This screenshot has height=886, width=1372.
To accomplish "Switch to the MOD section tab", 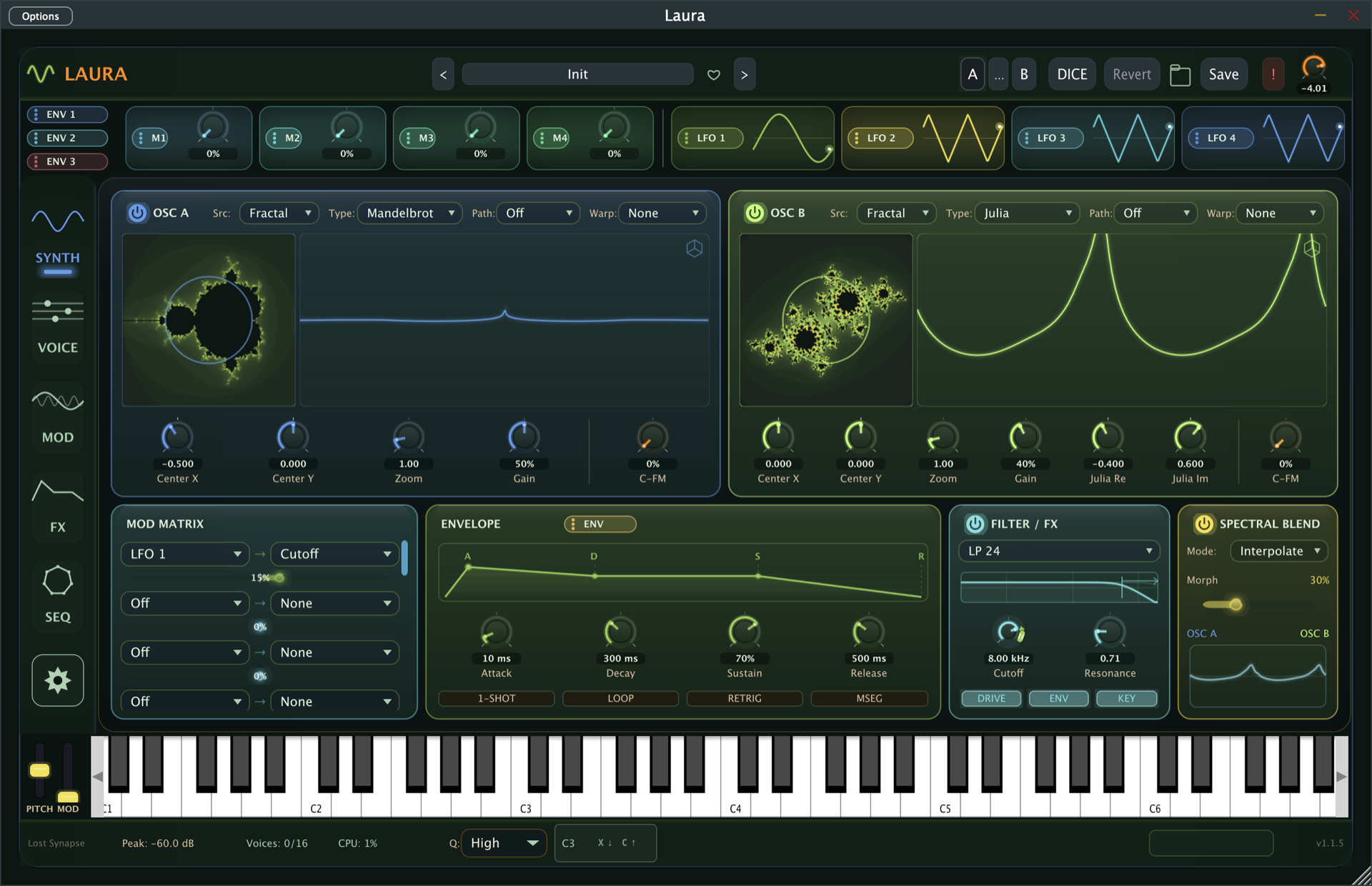I will 58,416.
